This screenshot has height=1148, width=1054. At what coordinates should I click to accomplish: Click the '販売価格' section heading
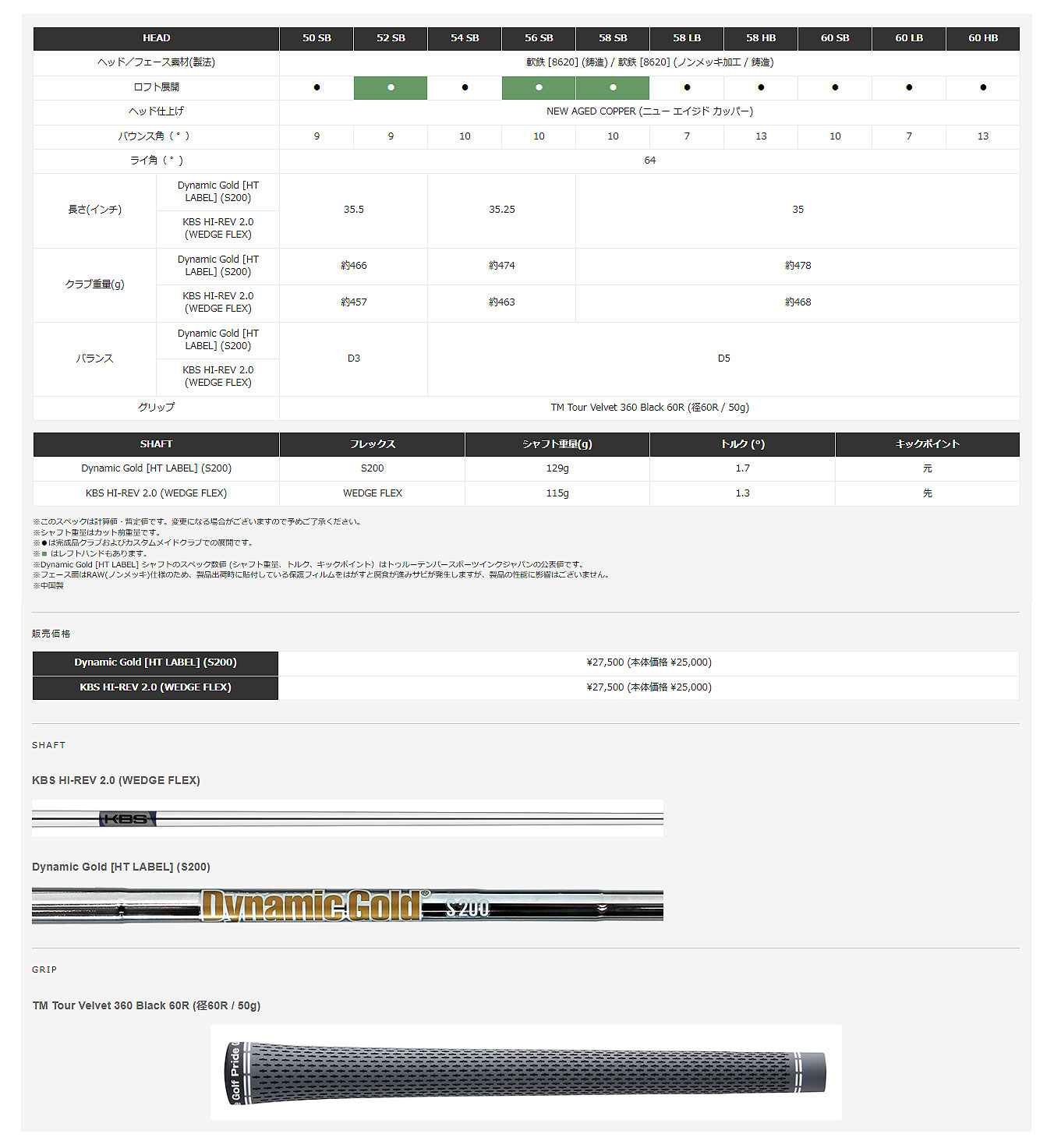pyautogui.click(x=51, y=634)
